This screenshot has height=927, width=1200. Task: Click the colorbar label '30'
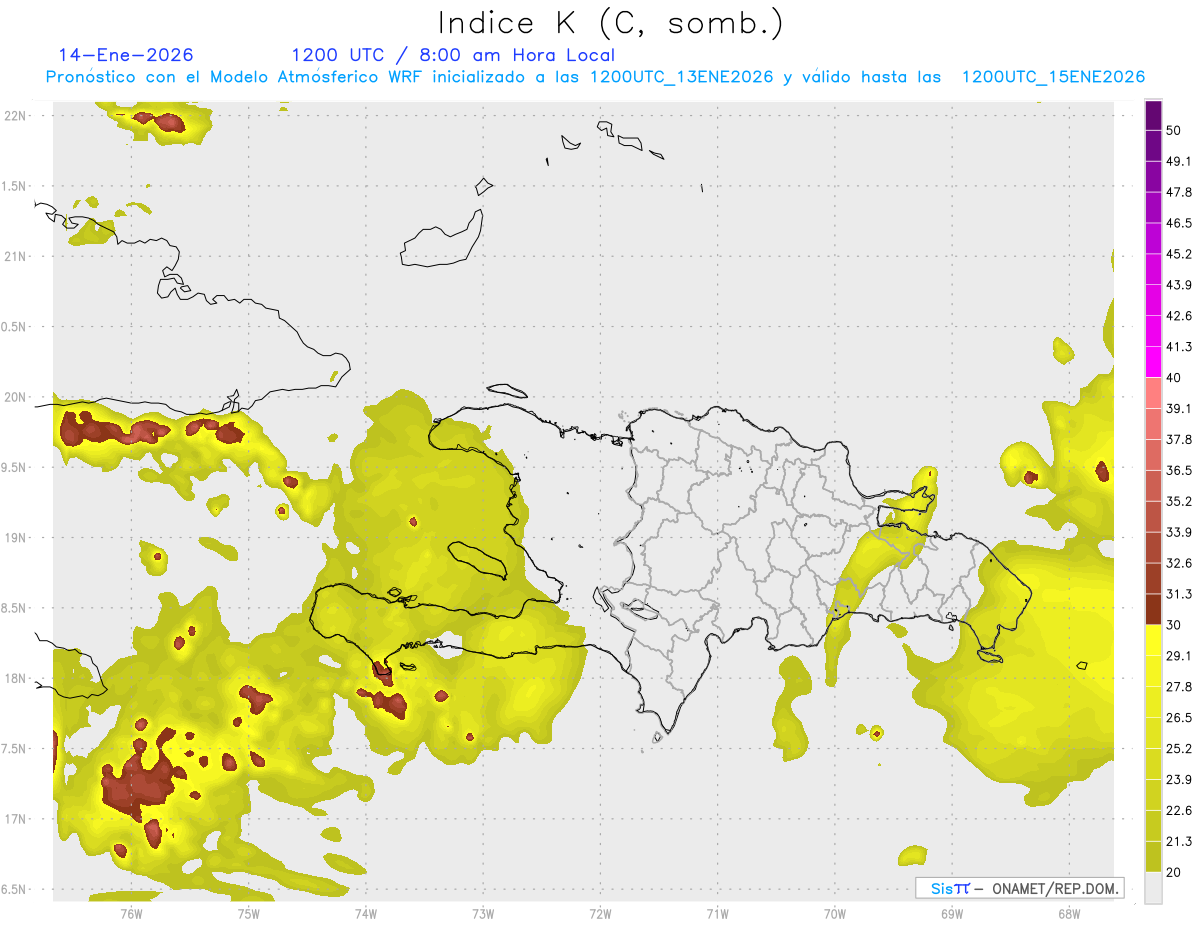coord(1174,625)
